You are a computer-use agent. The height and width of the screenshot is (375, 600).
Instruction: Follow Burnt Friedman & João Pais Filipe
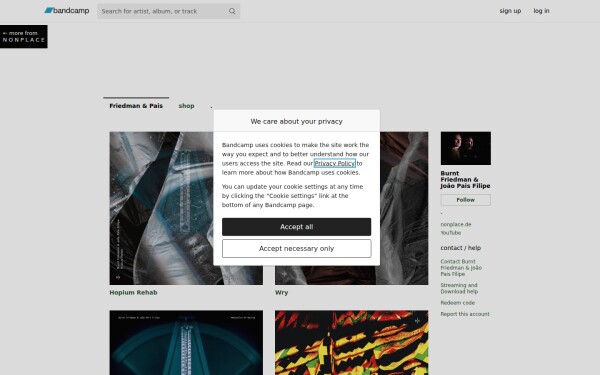pyautogui.click(x=465, y=200)
